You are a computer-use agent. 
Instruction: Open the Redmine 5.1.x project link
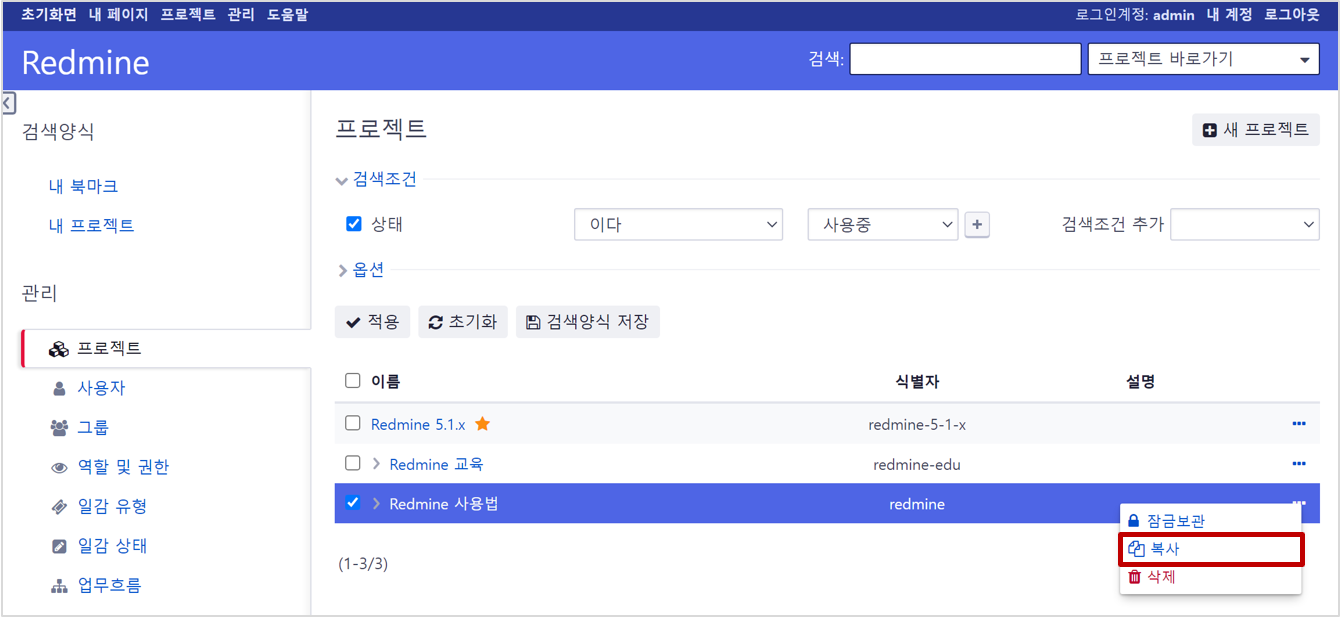[418, 424]
